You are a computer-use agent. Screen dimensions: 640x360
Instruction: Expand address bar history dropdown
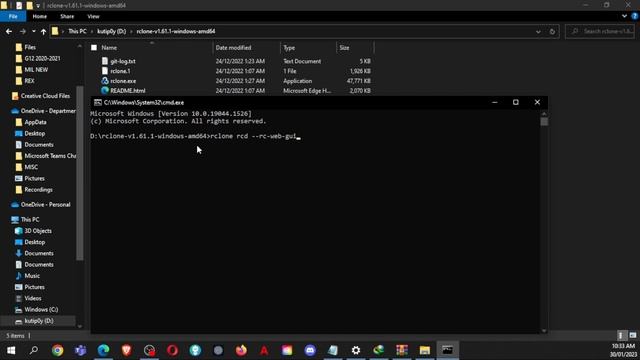click(538, 31)
